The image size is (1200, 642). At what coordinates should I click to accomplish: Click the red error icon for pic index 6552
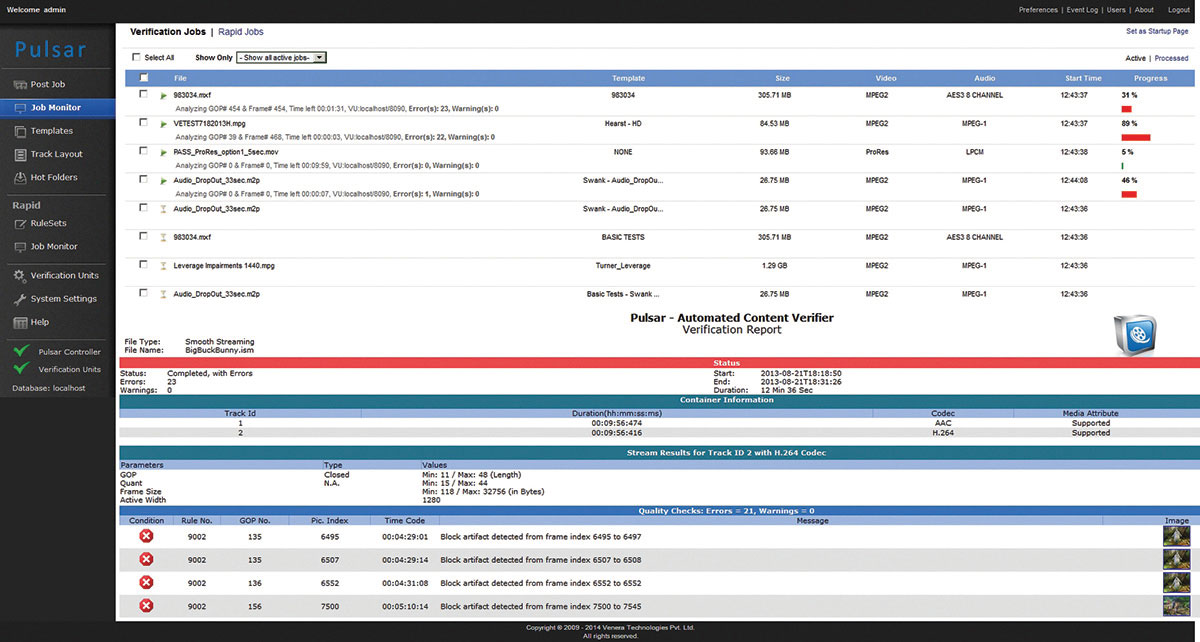146,583
